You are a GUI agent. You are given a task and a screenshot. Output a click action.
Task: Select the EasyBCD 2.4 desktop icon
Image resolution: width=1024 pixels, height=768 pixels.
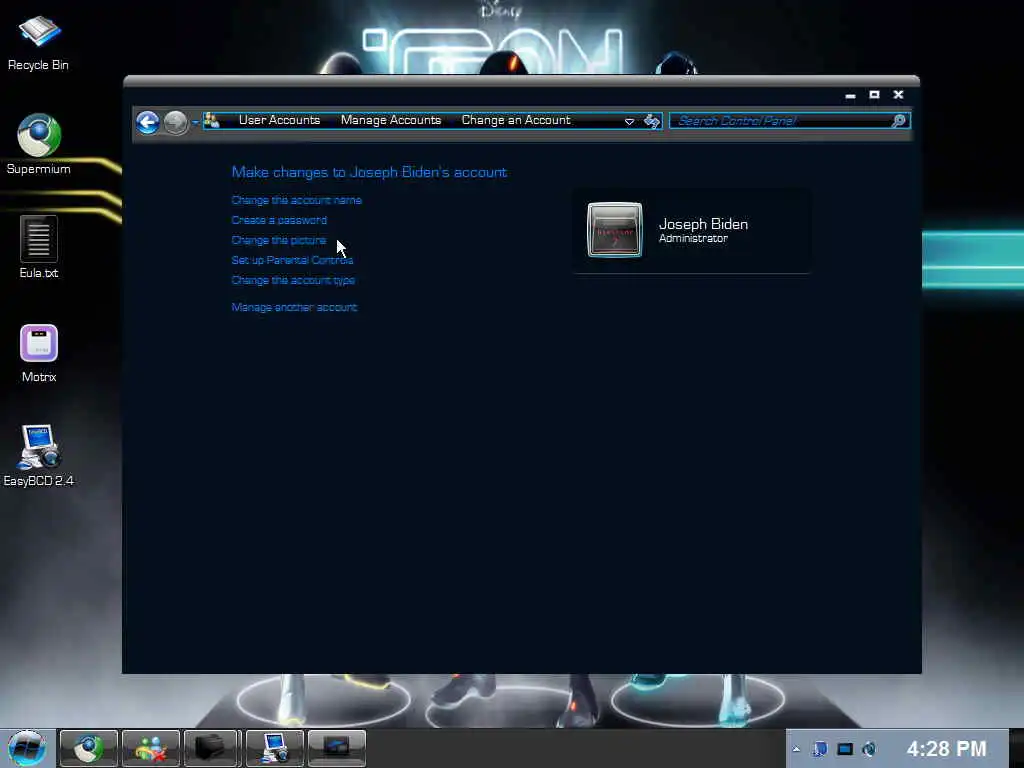tap(39, 455)
